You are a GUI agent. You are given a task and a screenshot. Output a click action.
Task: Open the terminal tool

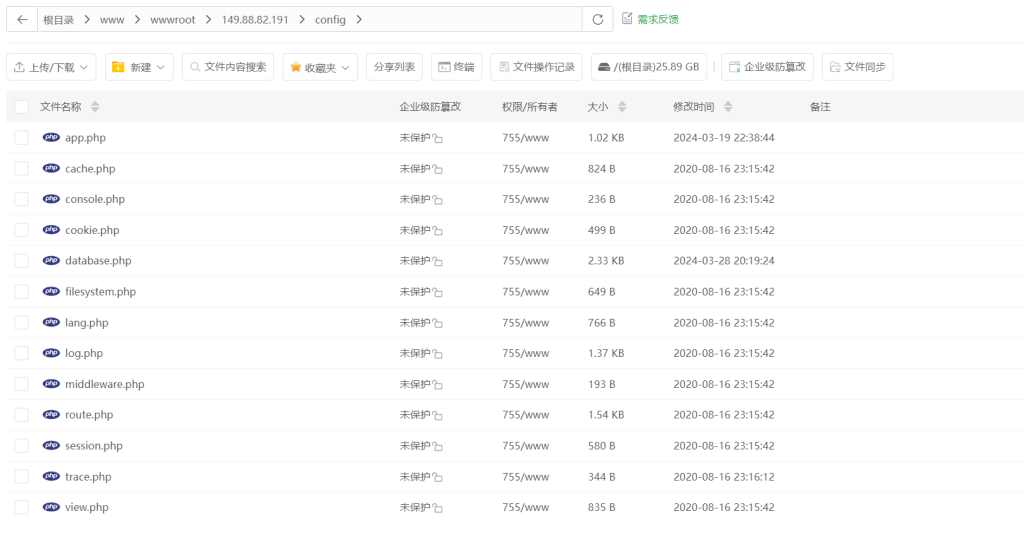tap(456, 67)
